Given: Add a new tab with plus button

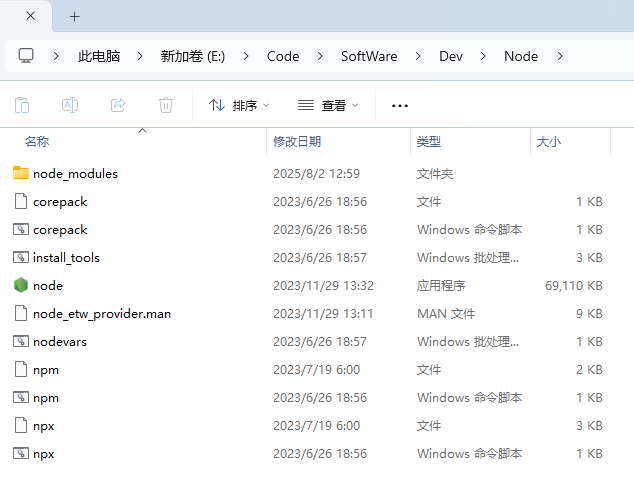Looking at the screenshot, I should pos(74,17).
